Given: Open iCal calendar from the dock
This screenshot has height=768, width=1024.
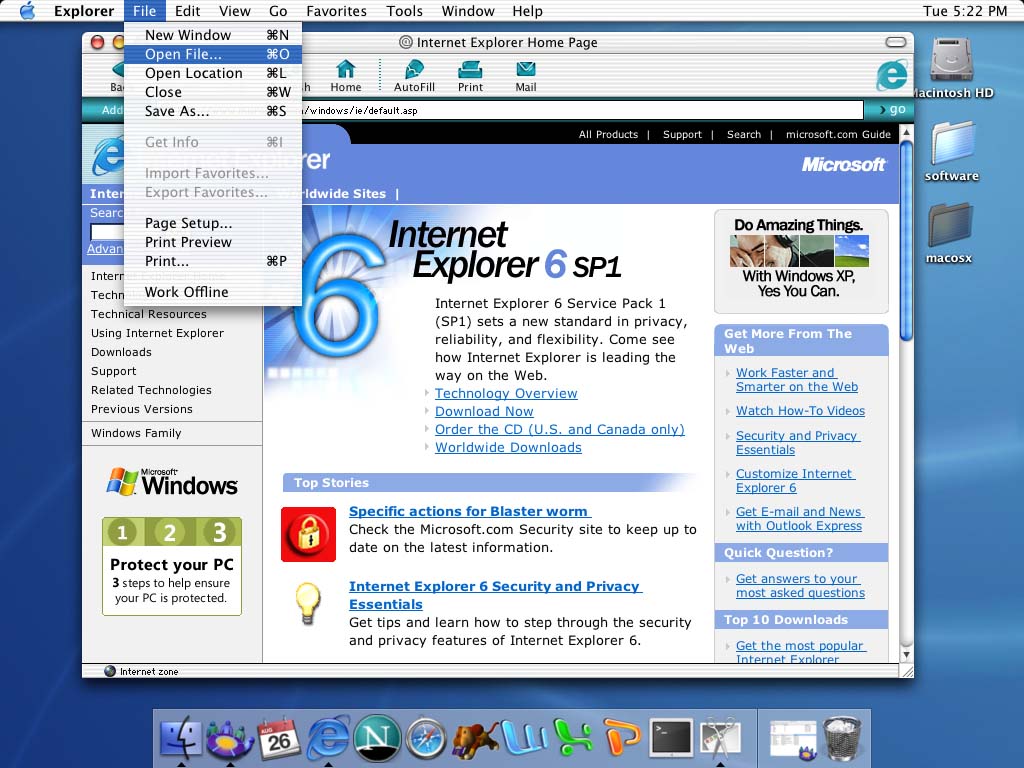Looking at the screenshot, I should (279, 739).
